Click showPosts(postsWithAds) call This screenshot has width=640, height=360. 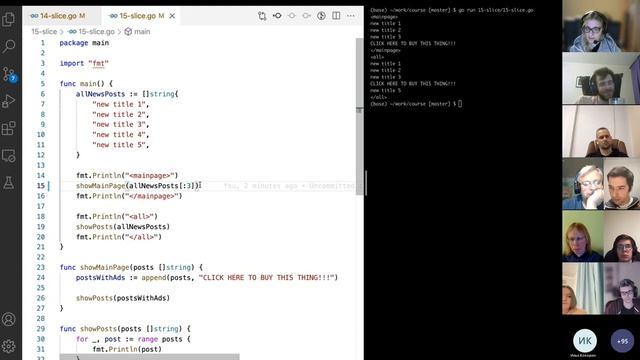pyautogui.click(x=123, y=298)
